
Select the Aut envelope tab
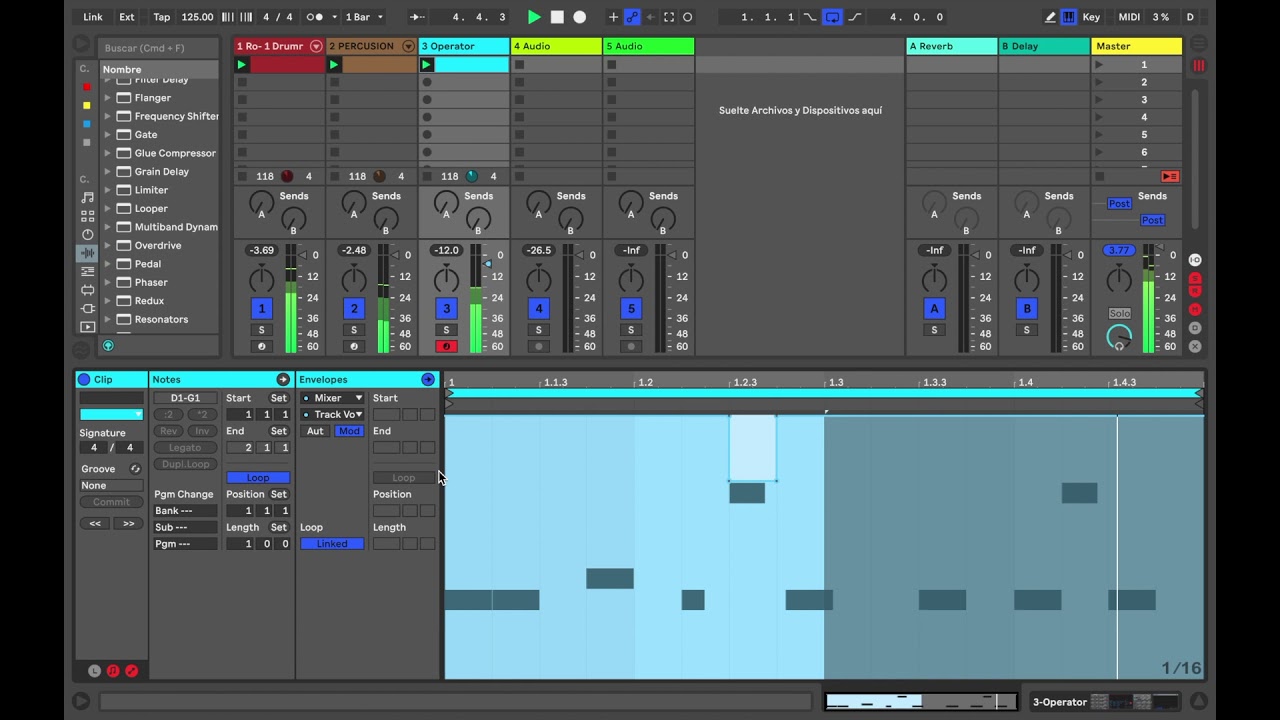[315, 431]
